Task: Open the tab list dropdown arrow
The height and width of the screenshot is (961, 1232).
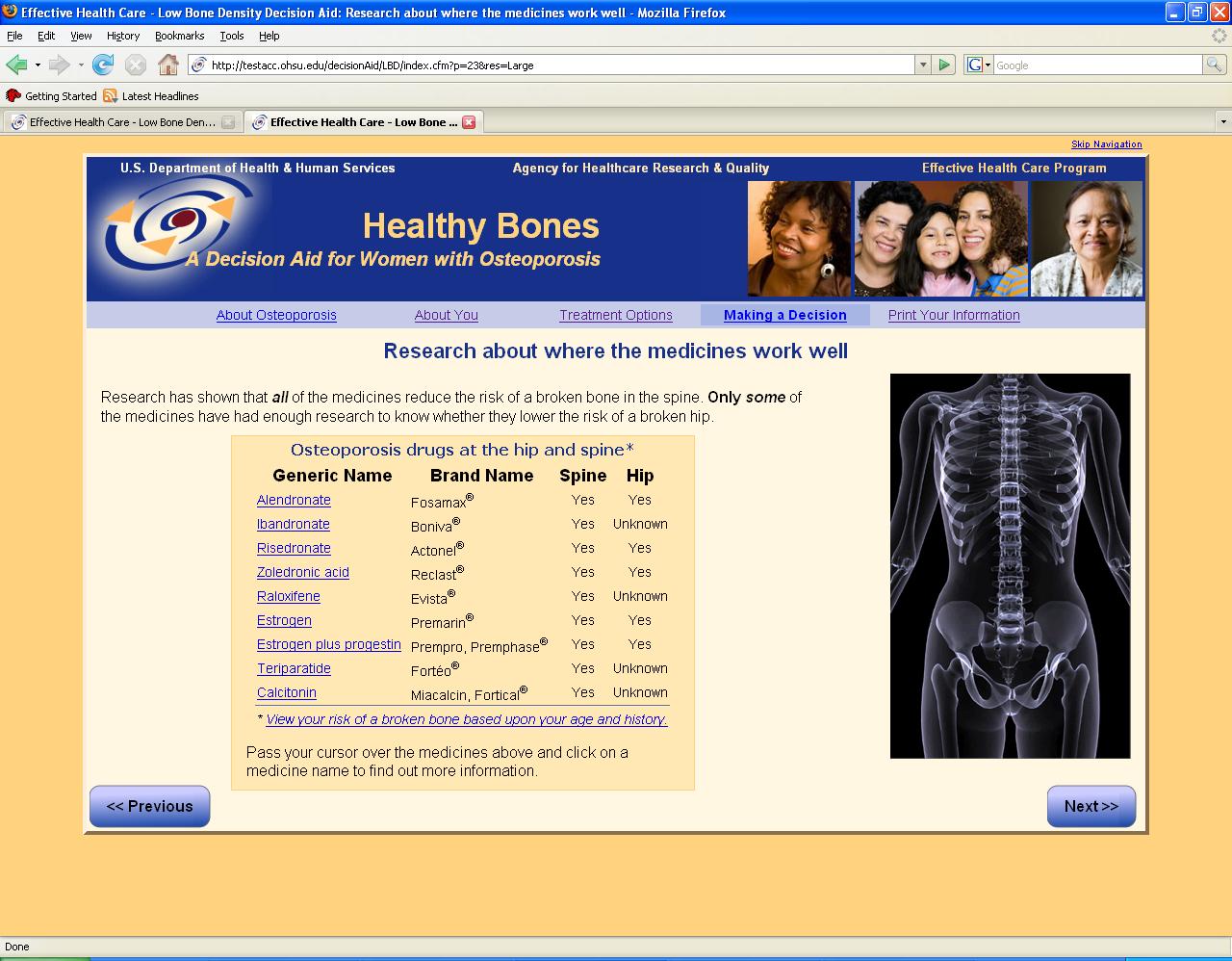Action: (1223, 122)
